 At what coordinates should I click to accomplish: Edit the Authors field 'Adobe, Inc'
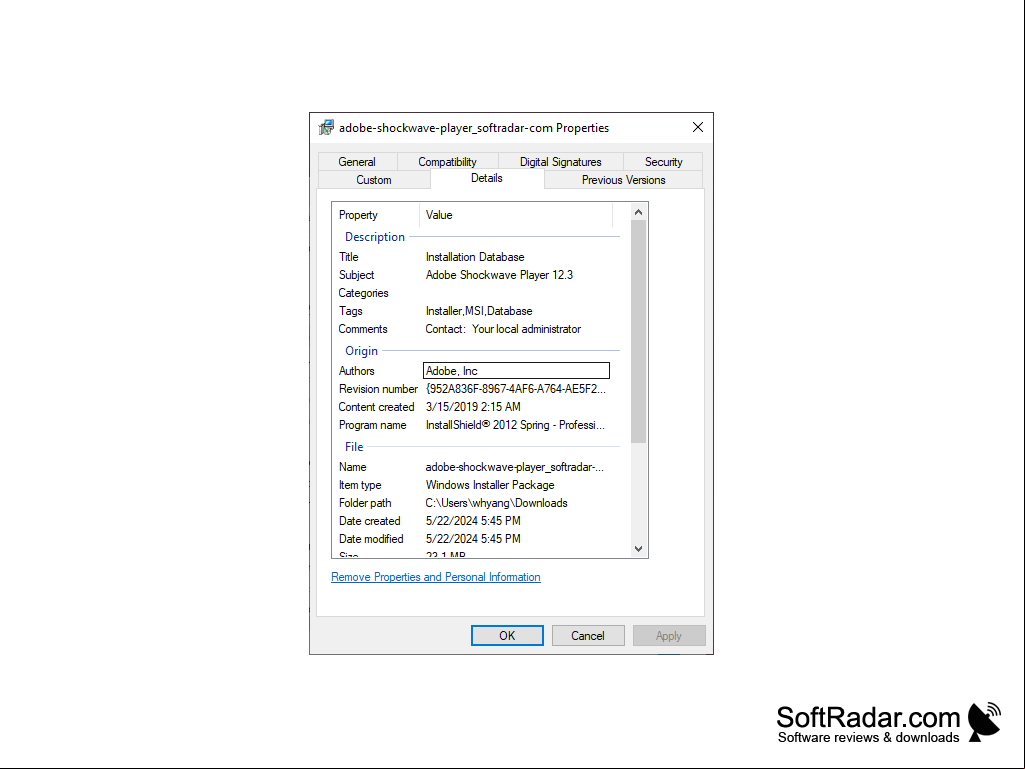point(516,371)
